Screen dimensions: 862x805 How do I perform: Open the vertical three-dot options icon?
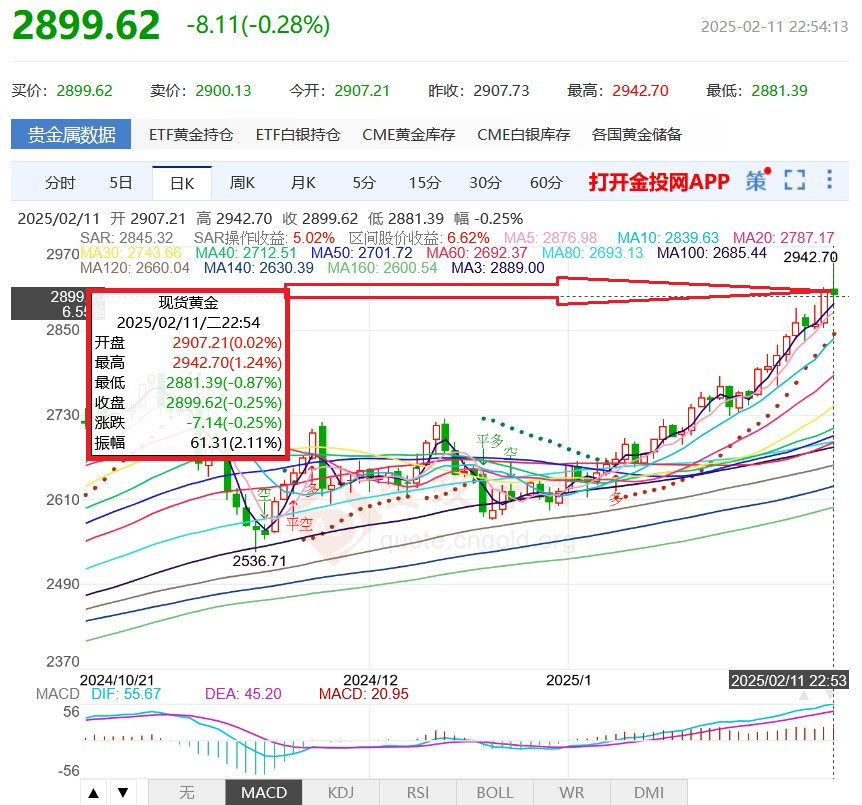827,182
